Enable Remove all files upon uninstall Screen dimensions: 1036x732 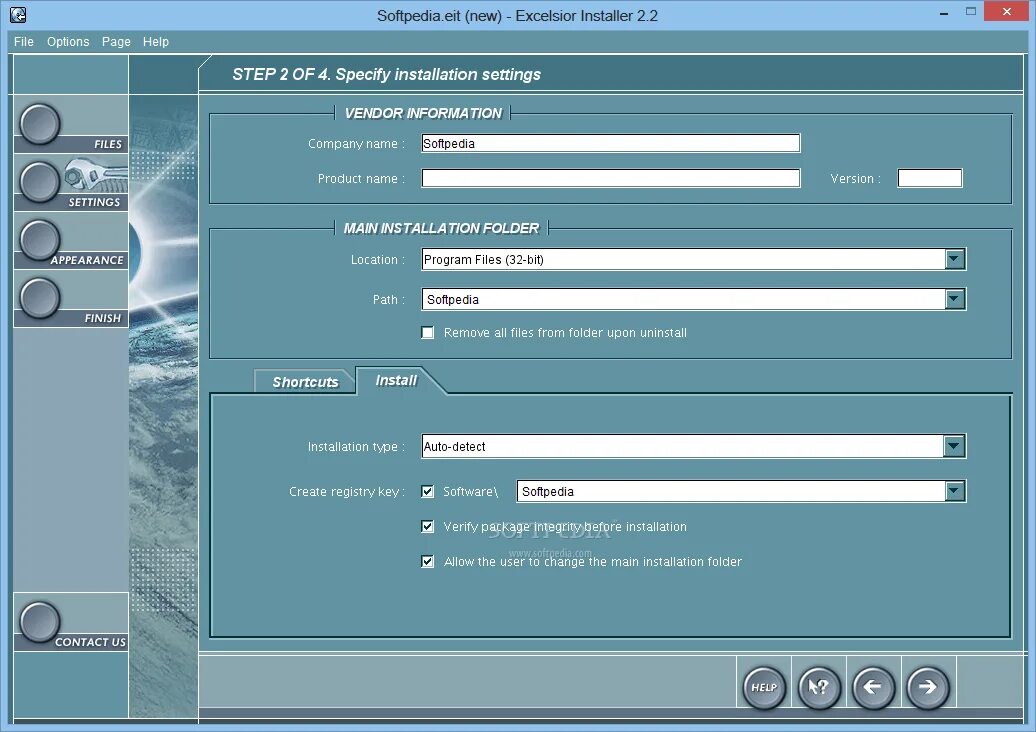point(428,332)
